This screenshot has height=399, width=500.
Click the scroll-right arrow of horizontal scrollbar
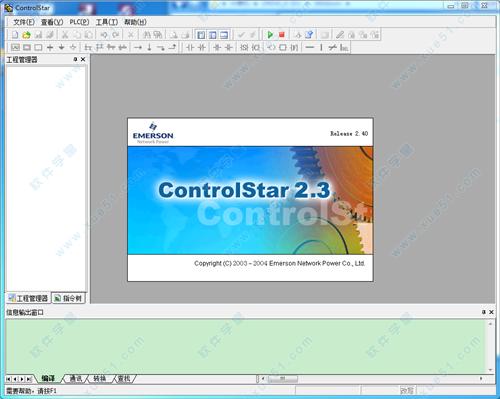coord(481,379)
